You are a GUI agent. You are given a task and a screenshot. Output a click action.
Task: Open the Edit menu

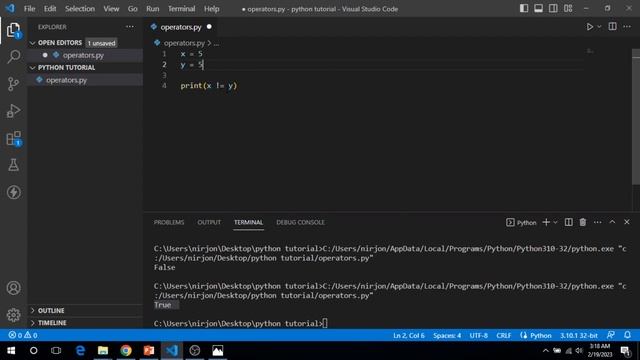pos(50,9)
